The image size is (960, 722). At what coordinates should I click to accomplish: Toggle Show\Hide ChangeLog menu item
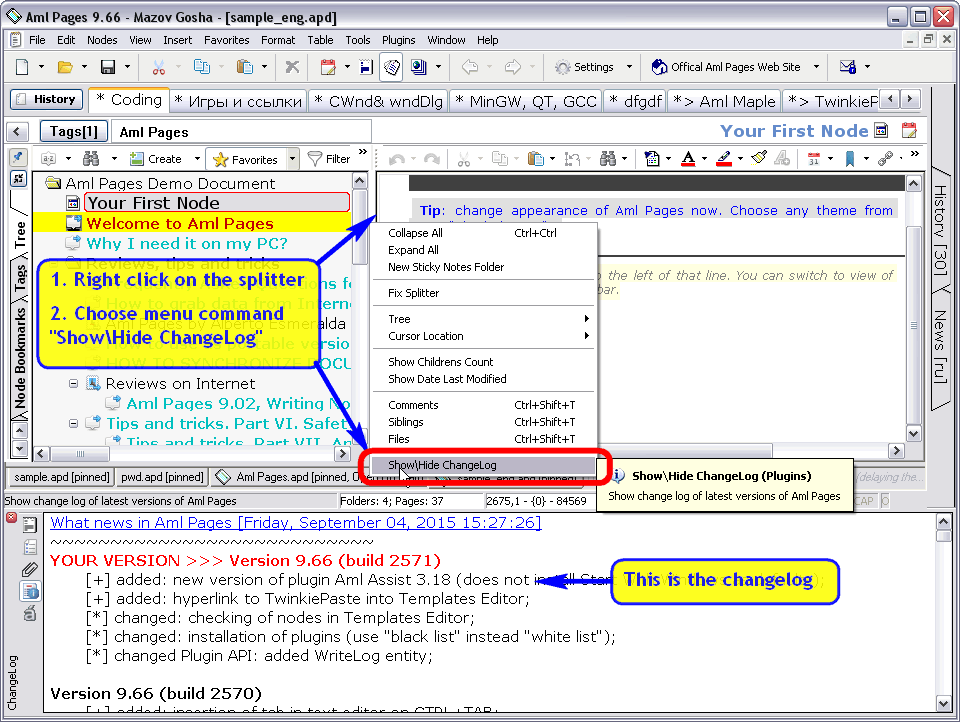(484, 465)
